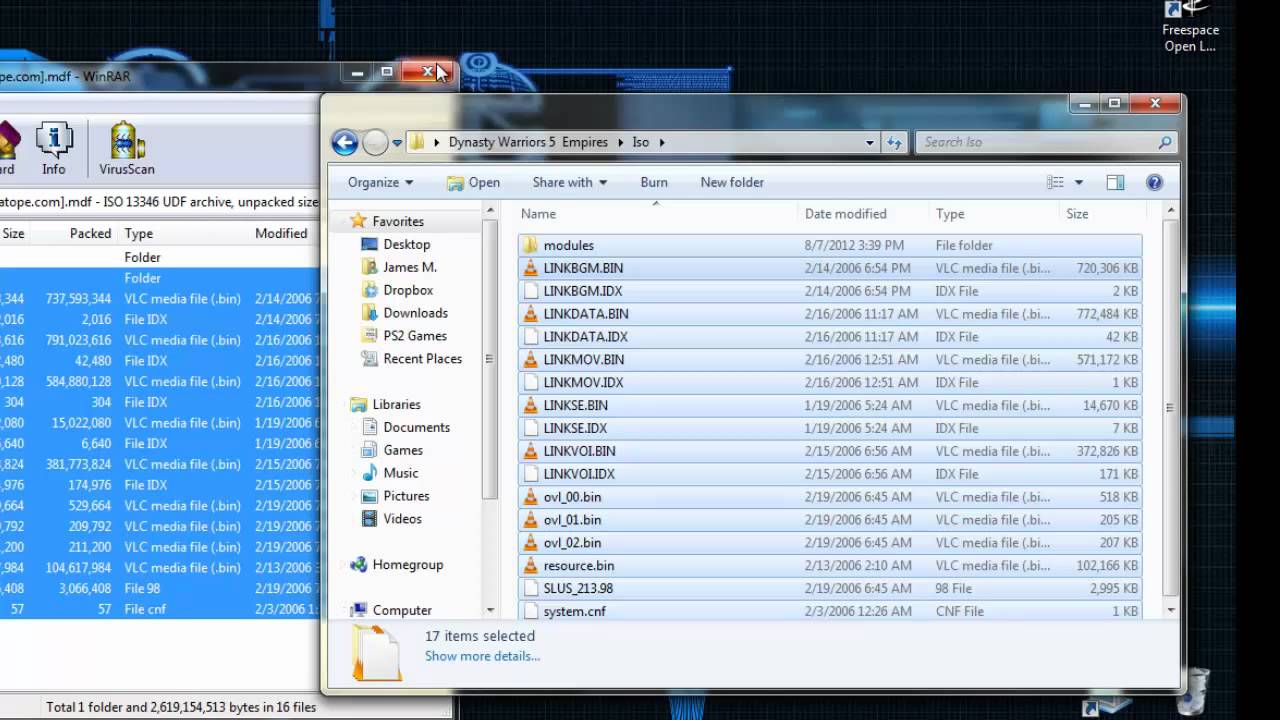Viewport: 1280px width, 720px height.
Task: Click the change view icon in Explorer
Action: point(1055,182)
